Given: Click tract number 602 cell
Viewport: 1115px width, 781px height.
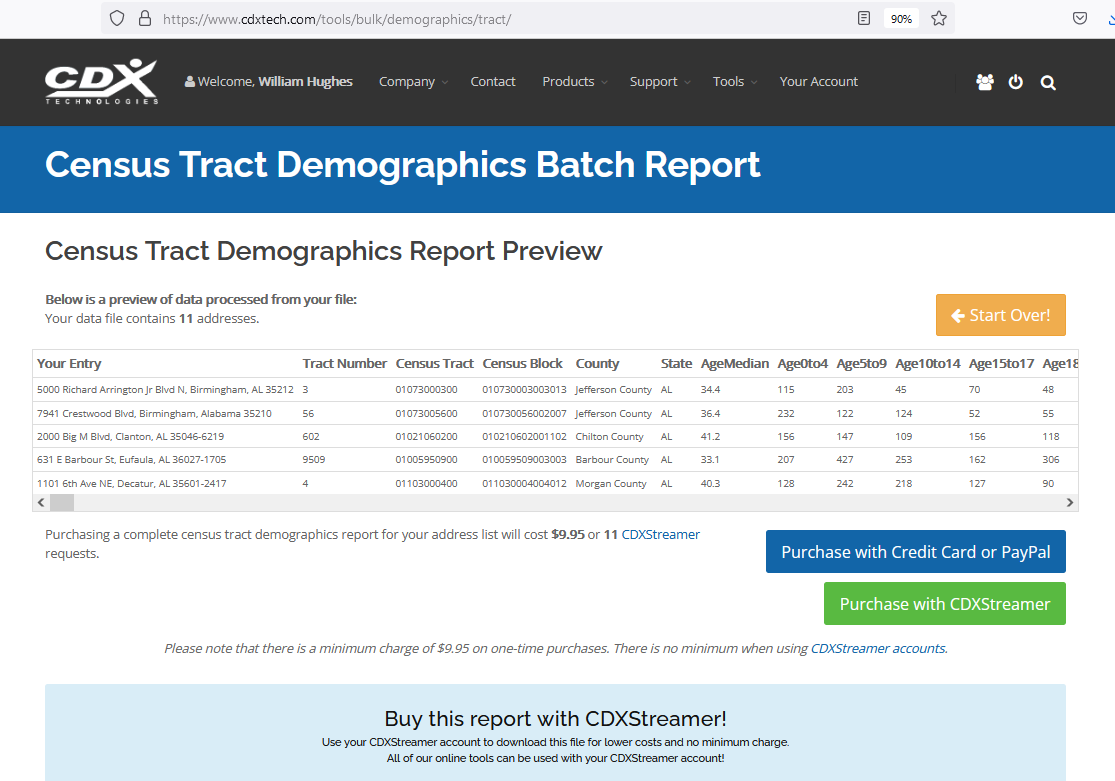Looking at the screenshot, I should coord(311,437).
